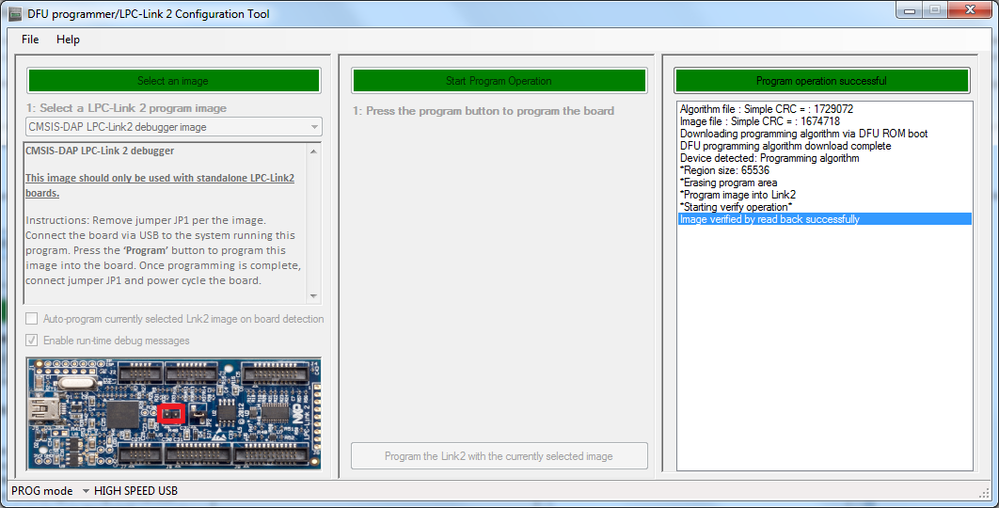
Task: Click the PROG mode status text
Action: (42, 491)
